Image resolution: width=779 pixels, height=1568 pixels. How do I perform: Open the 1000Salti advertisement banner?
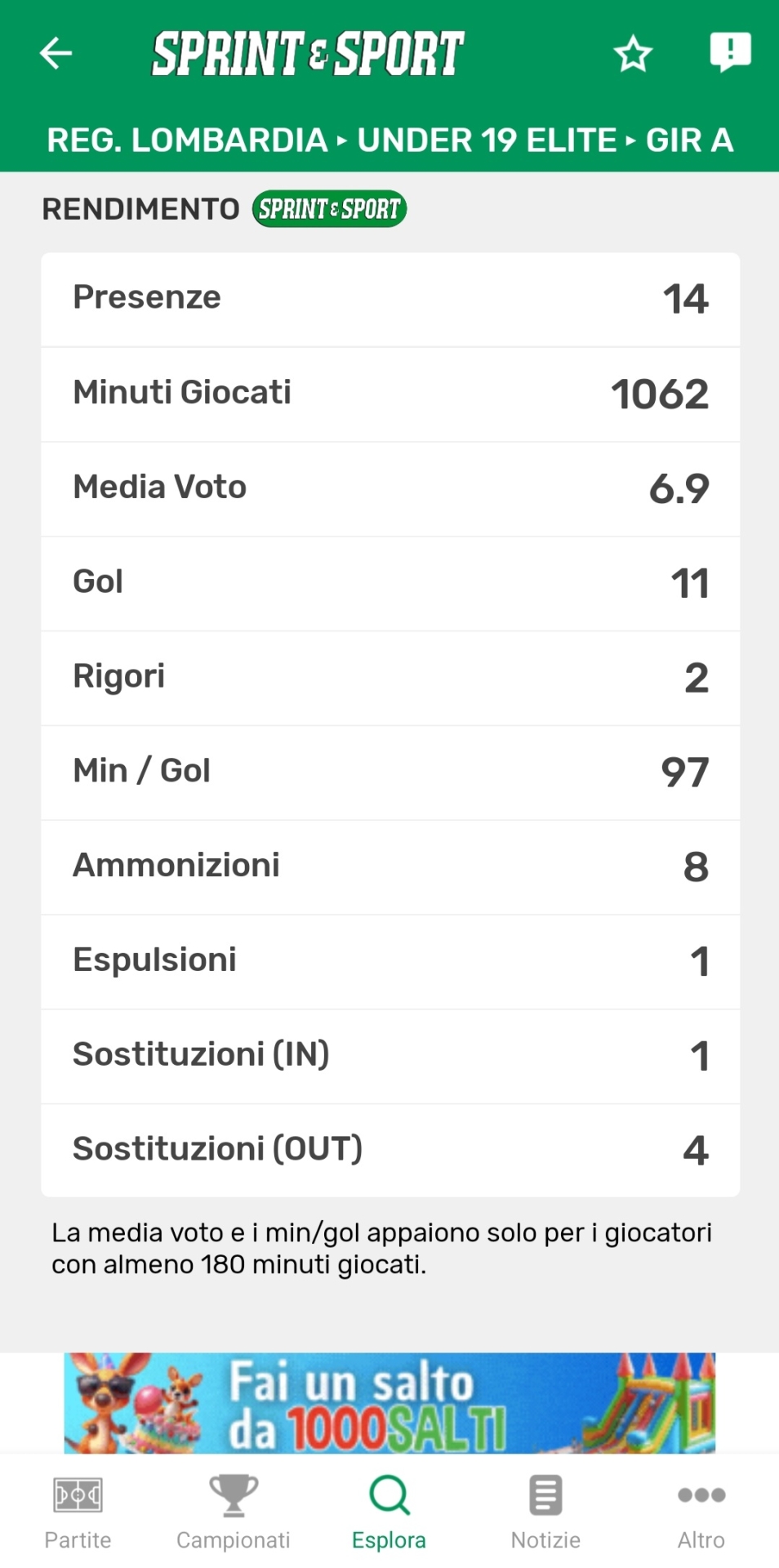coord(389,1403)
